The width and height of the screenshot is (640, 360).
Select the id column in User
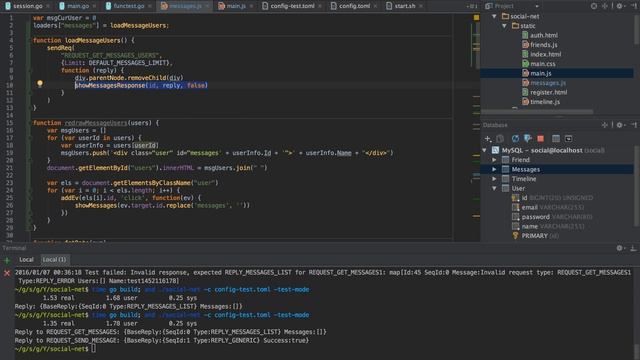553,198
